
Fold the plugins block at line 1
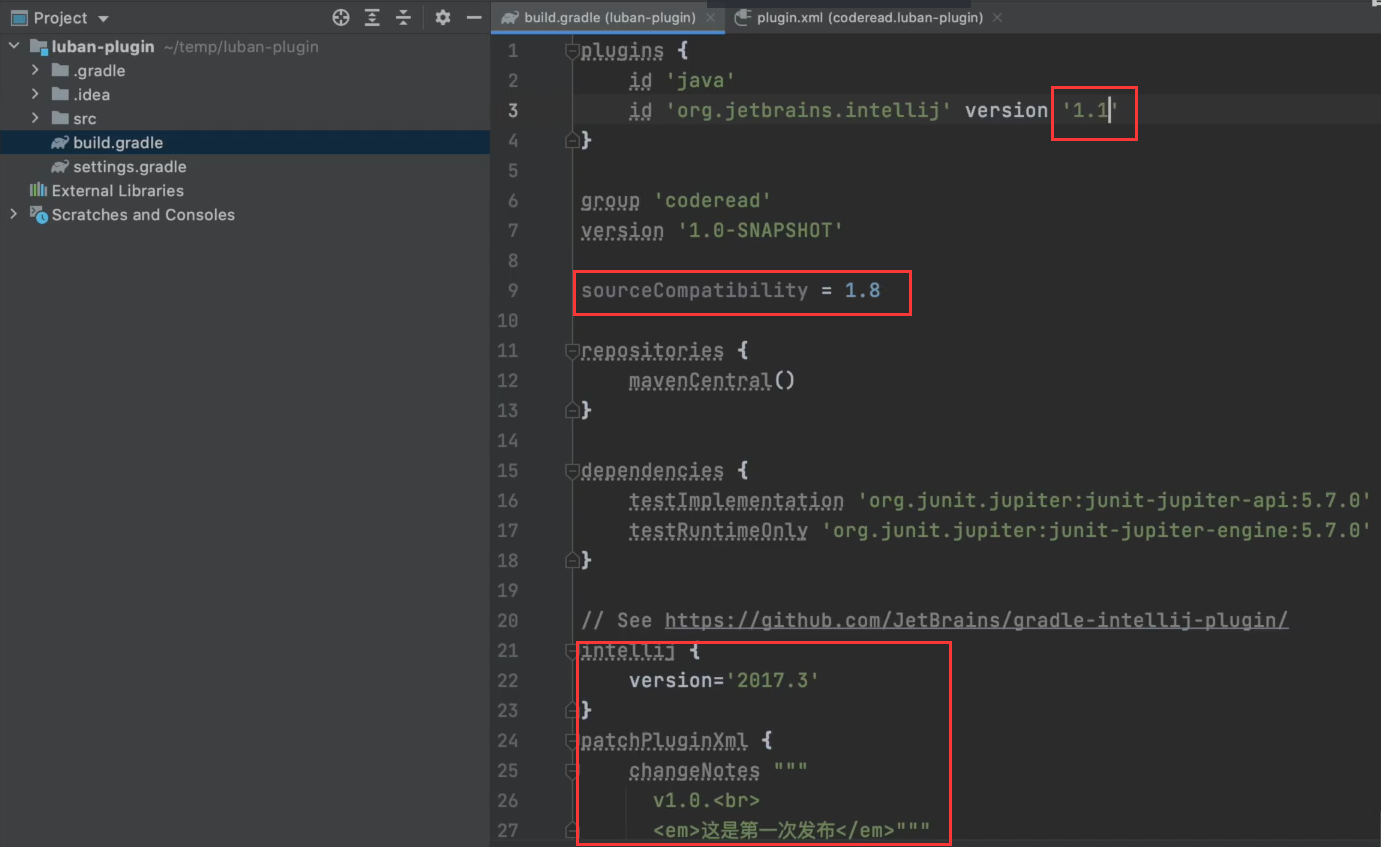click(x=572, y=50)
